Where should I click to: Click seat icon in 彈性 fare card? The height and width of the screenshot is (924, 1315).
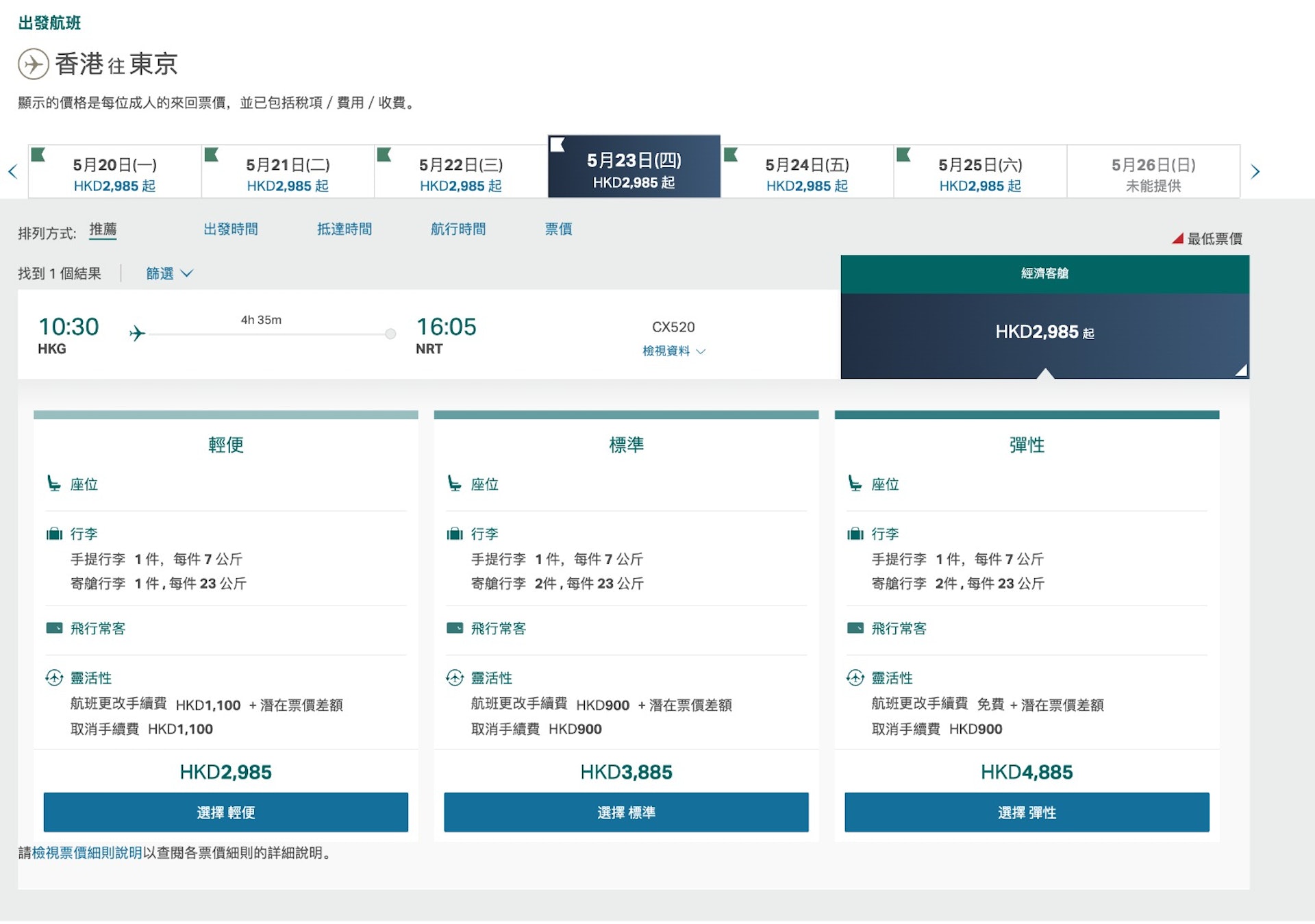point(855,484)
